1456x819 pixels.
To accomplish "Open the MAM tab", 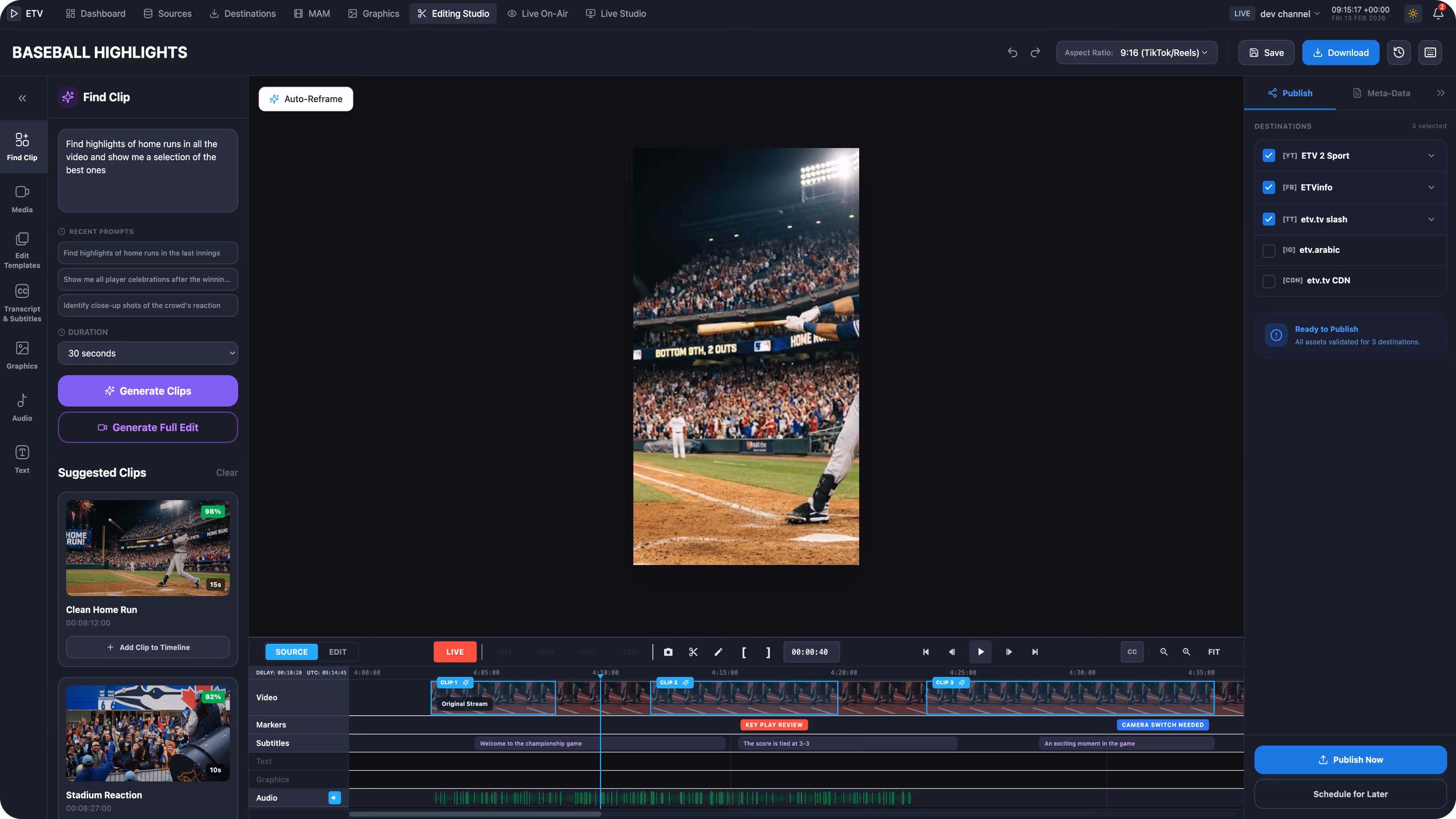I will coord(312,14).
